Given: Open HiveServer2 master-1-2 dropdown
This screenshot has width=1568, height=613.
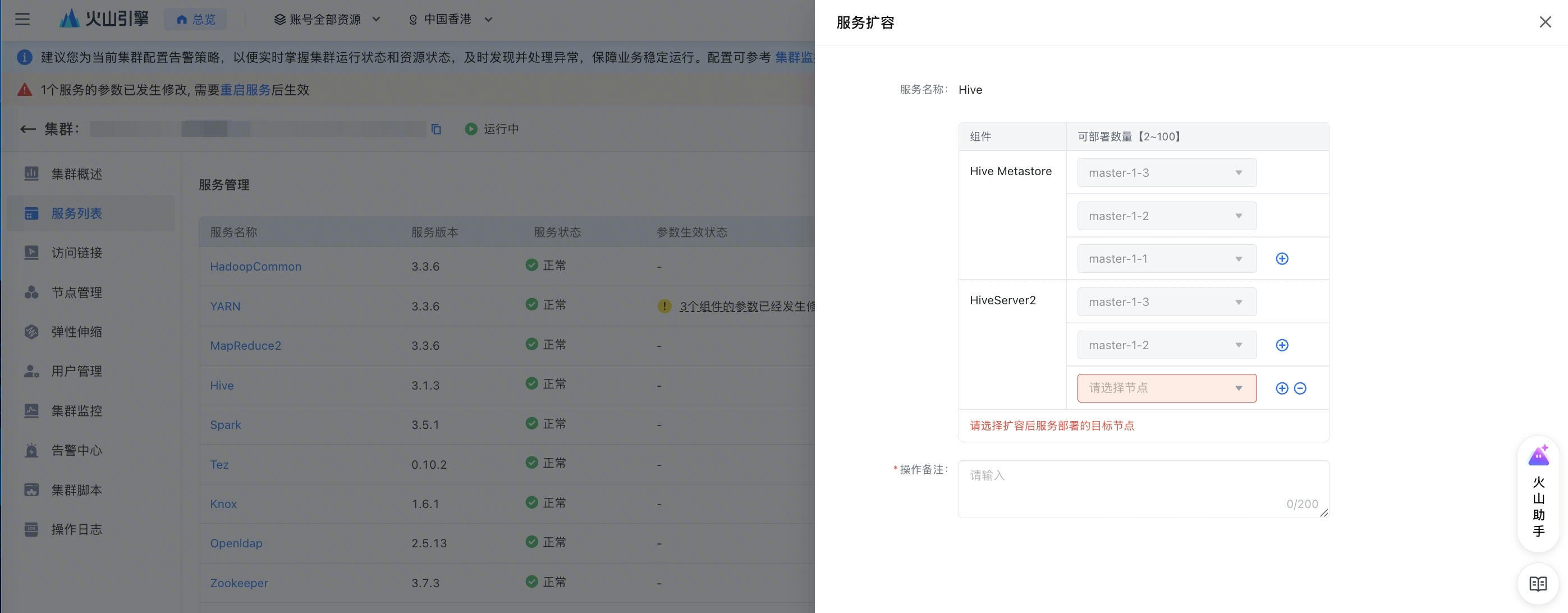Looking at the screenshot, I should [1167, 345].
